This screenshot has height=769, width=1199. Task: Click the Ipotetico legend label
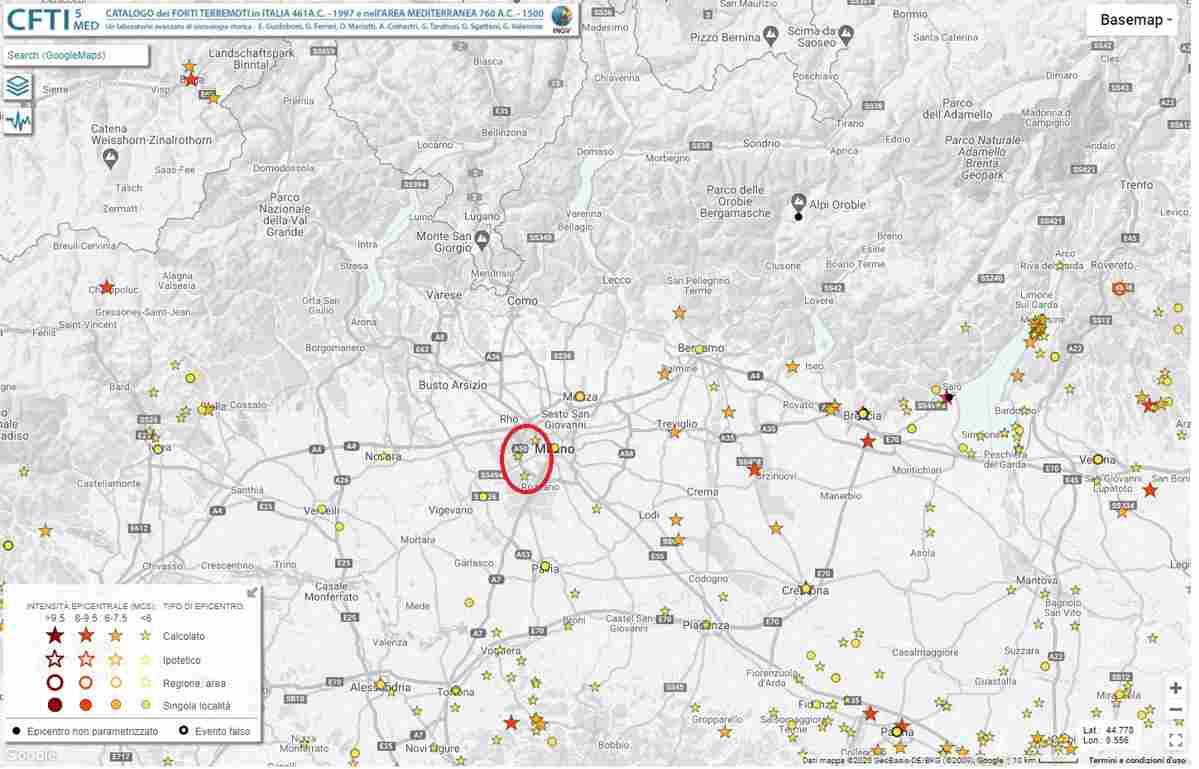pyautogui.click(x=182, y=660)
